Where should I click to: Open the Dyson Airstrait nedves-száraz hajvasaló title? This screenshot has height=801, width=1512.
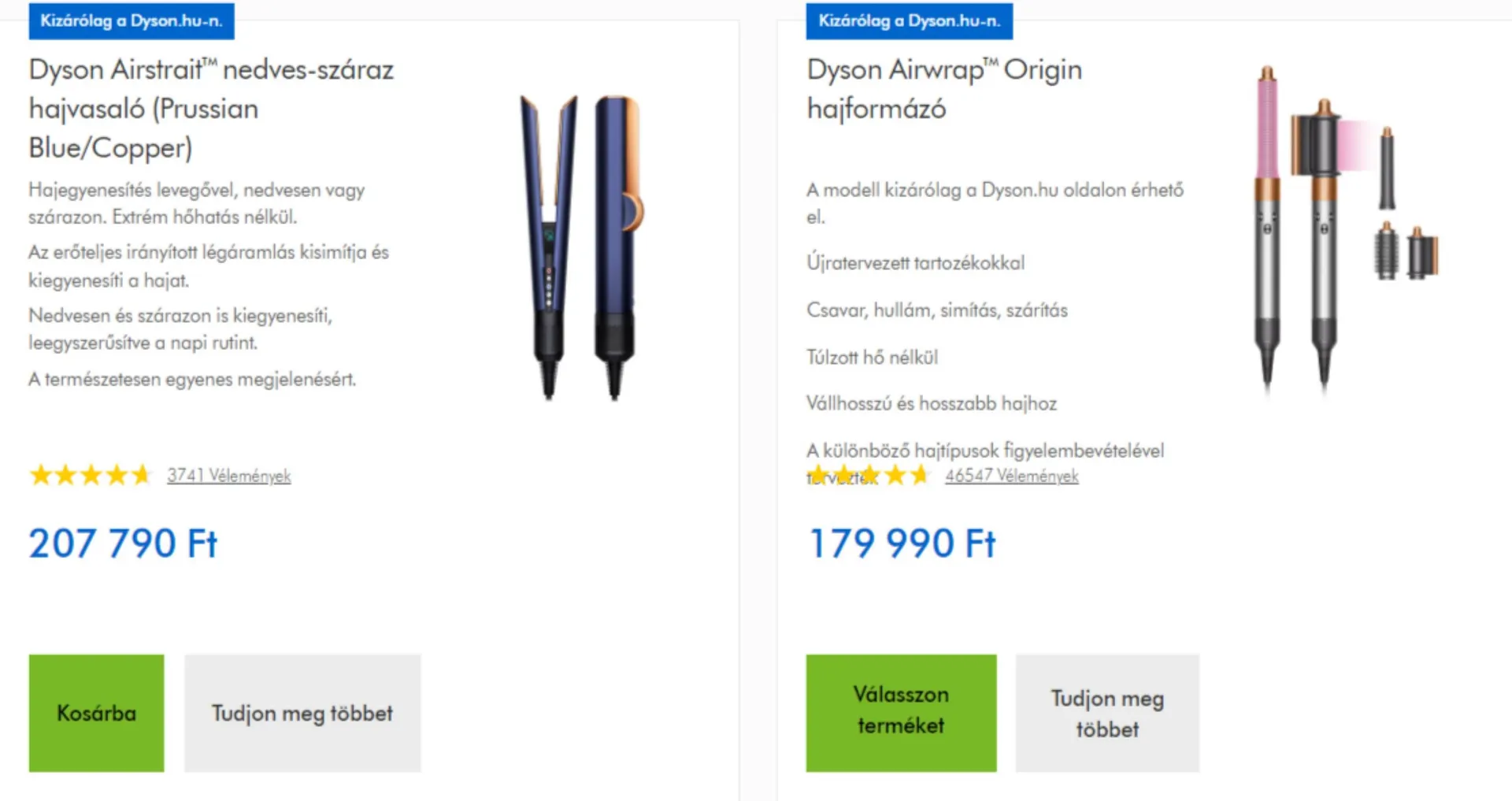pos(211,108)
